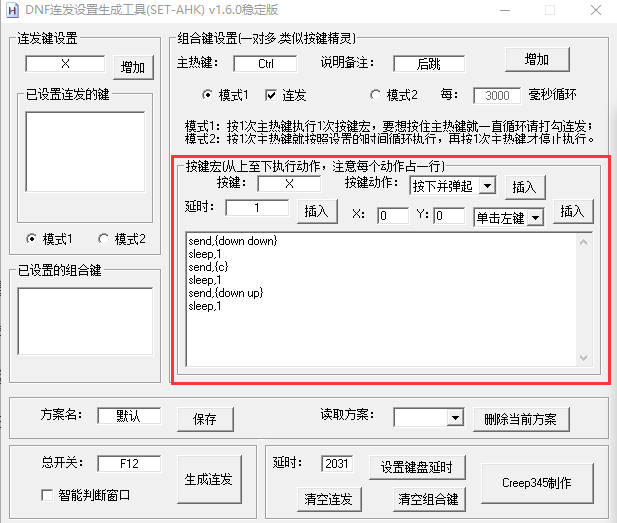
Task: Click the line 'send,{c}'
Action: pos(208,267)
